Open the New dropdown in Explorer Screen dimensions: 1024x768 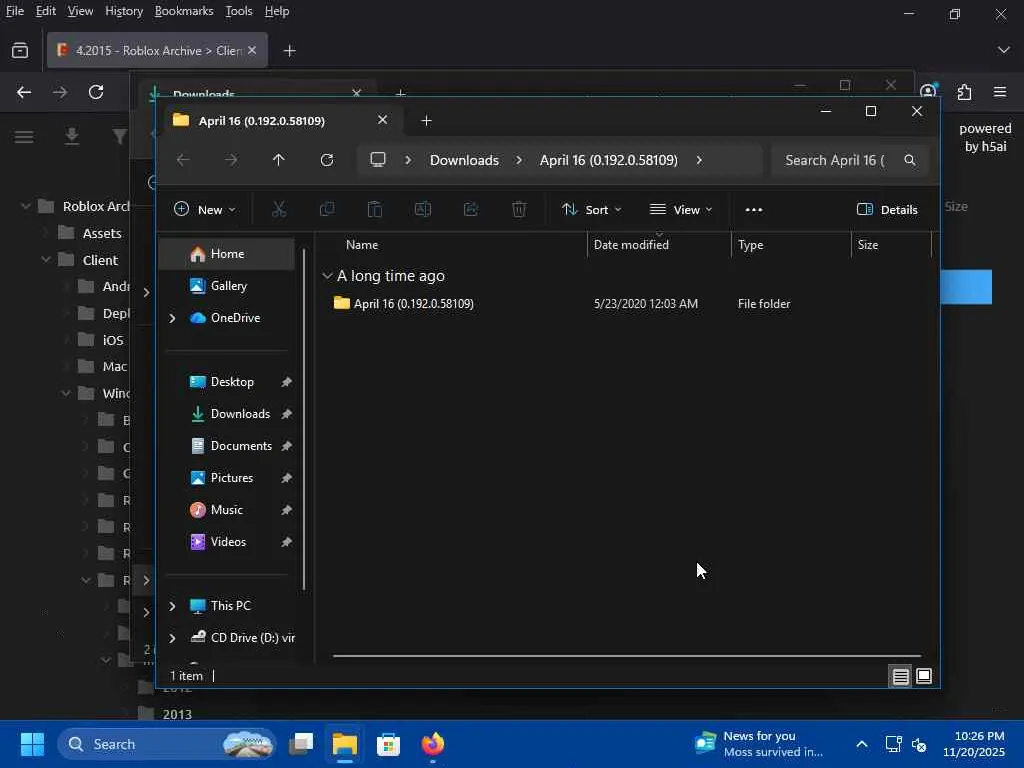point(204,209)
